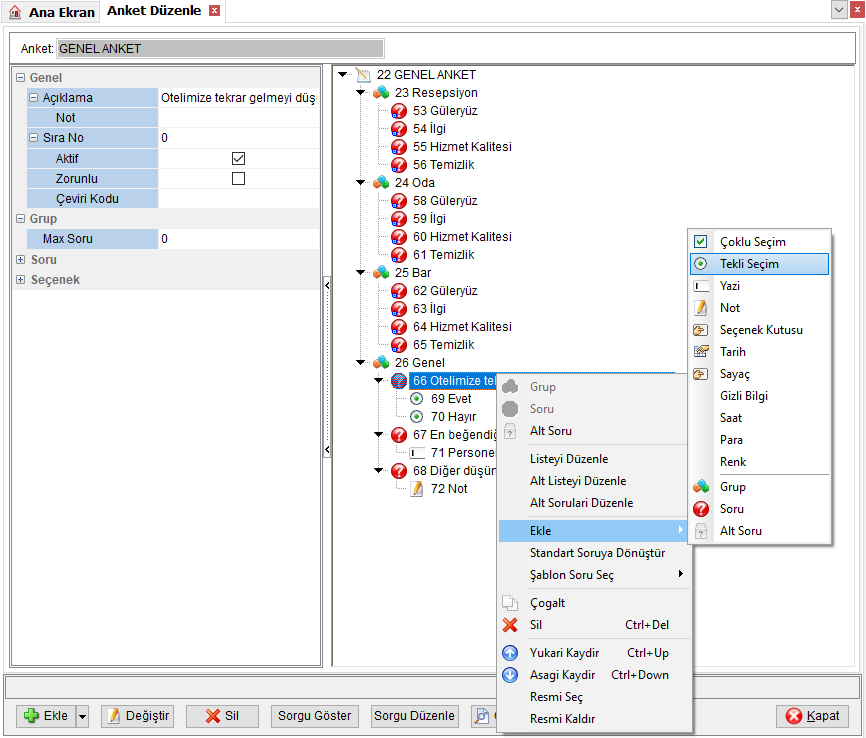
Task: Collapse the 23 Resepsiyon tree node
Action: pyautogui.click(x=361, y=92)
